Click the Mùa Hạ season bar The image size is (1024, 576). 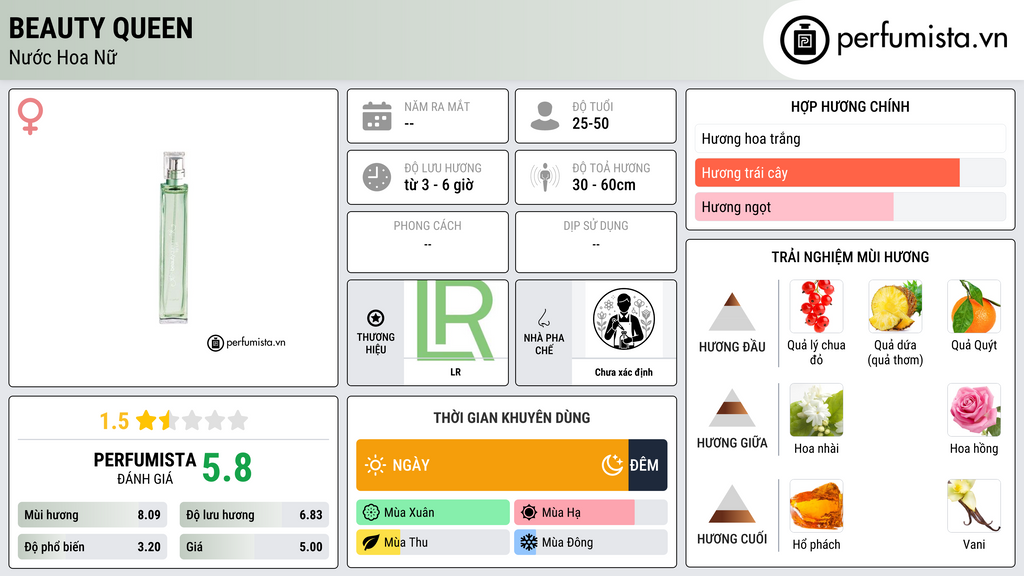click(x=590, y=512)
